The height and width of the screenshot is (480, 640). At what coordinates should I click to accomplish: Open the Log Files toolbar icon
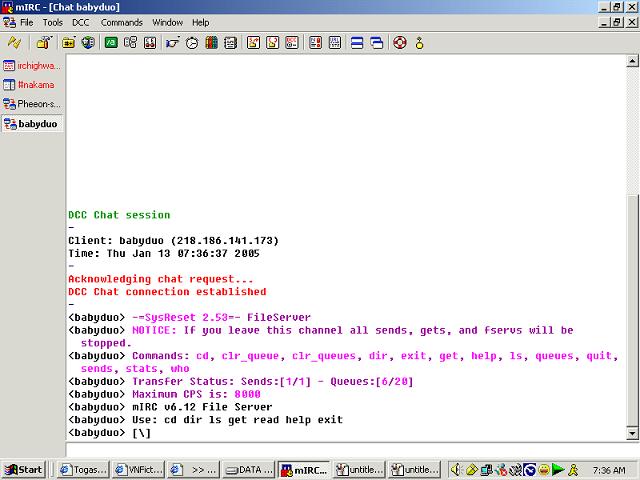coord(335,42)
